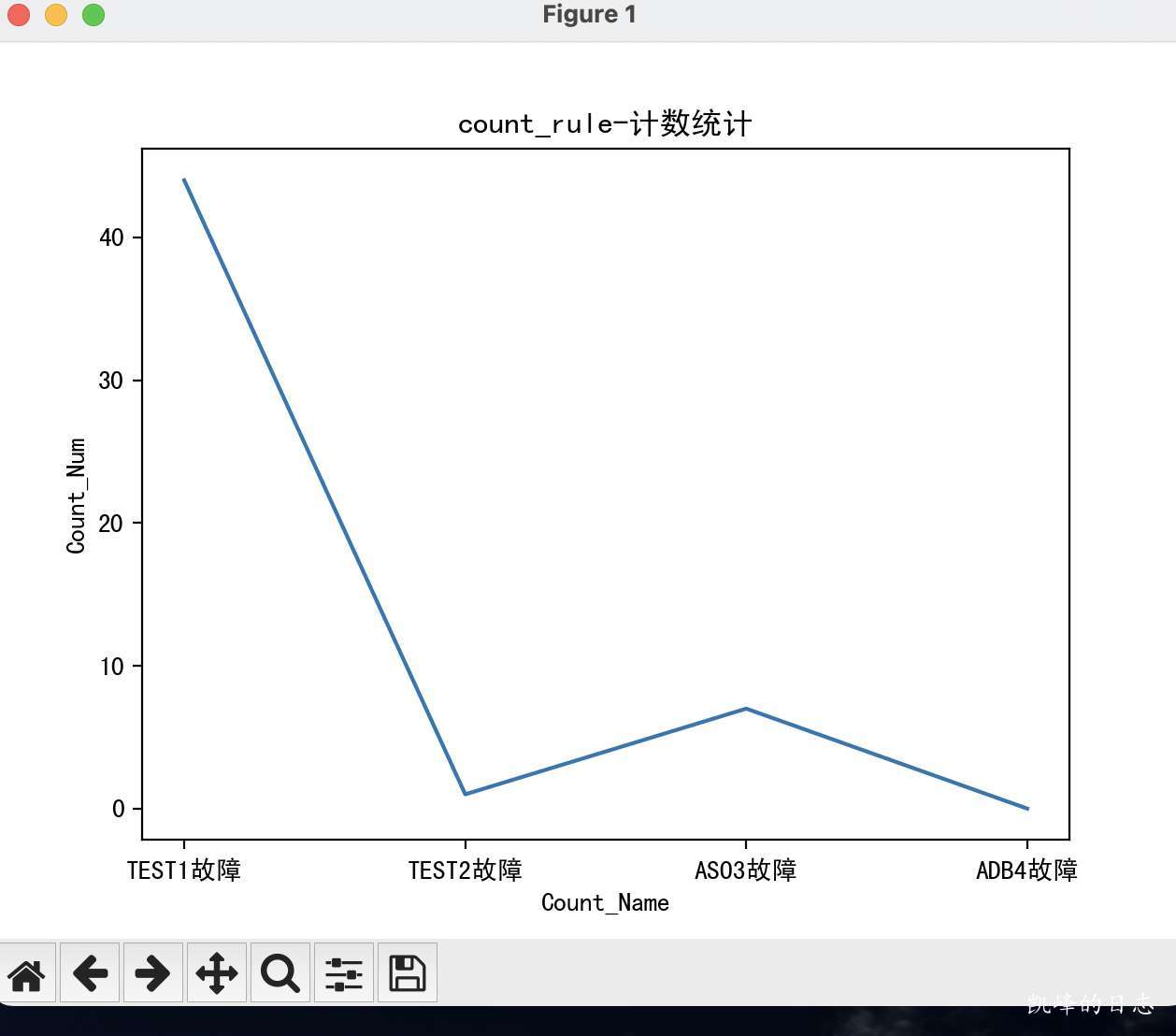The height and width of the screenshot is (1036, 1176).
Task: Select the ADB4故障 x-axis tick label
Action: [x=1026, y=871]
